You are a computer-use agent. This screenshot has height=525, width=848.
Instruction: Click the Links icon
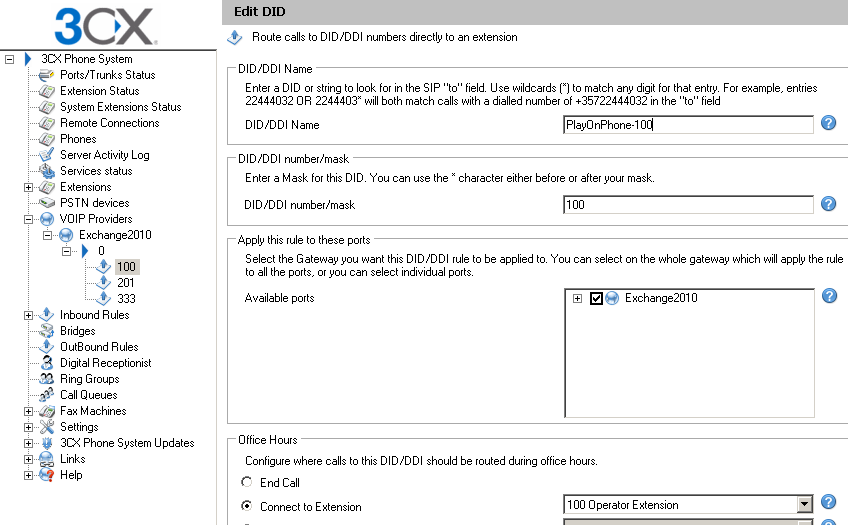pyautogui.click(x=47, y=459)
